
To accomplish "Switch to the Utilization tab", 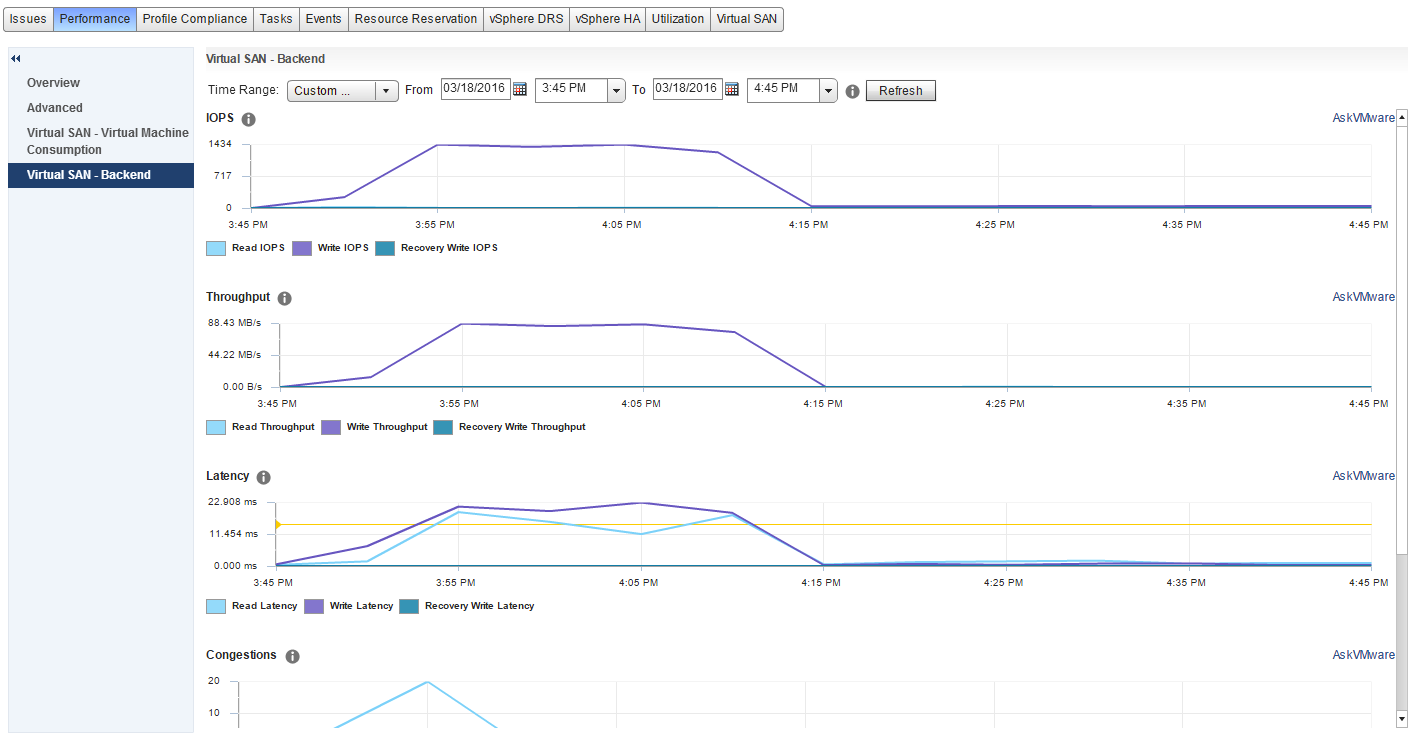I will click(678, 19).
